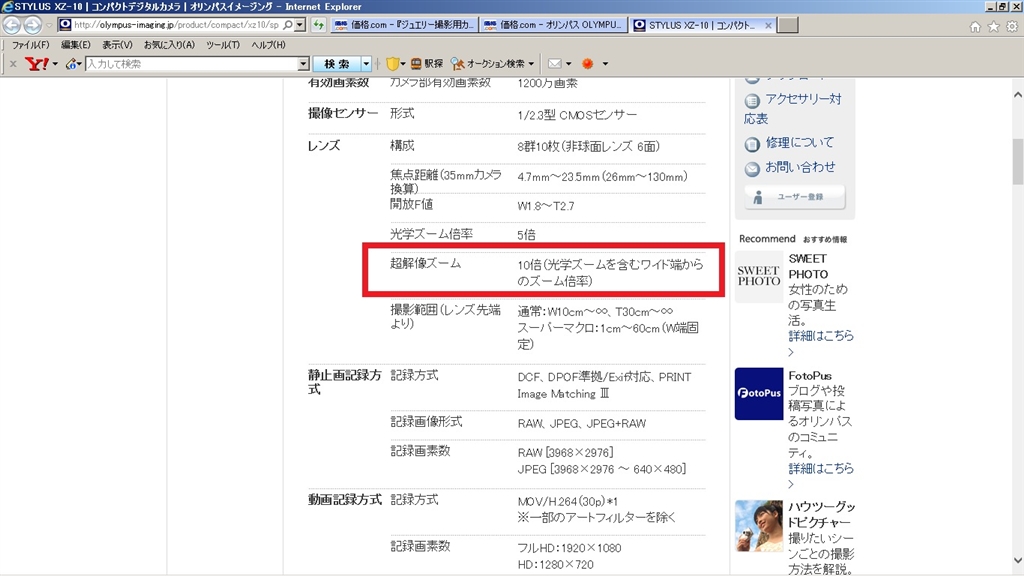Click the vertical scrollbar up arrow

pyautogui.click(x=1017, y=95)
